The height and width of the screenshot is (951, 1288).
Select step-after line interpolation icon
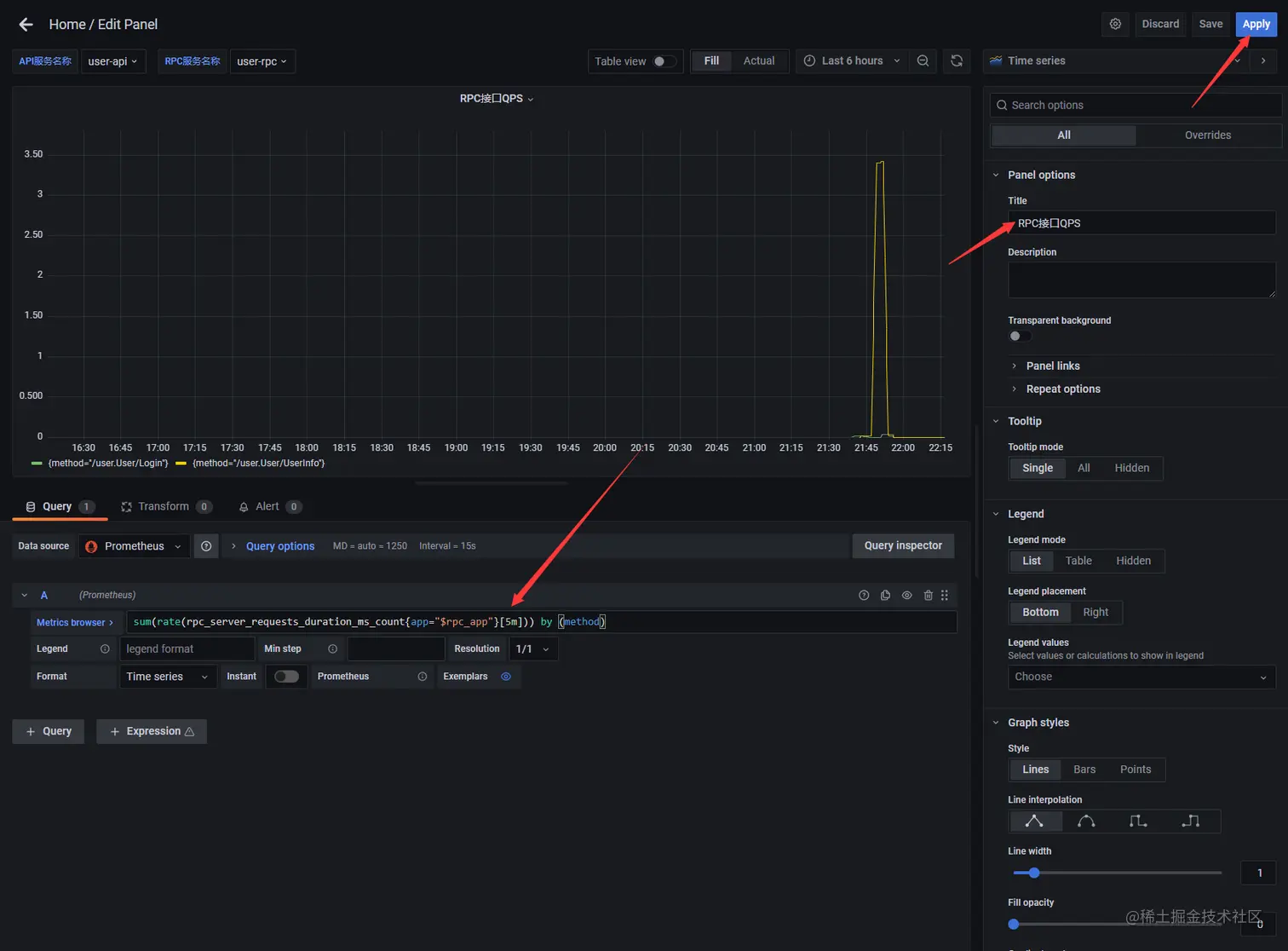(x=1191, y=821)
